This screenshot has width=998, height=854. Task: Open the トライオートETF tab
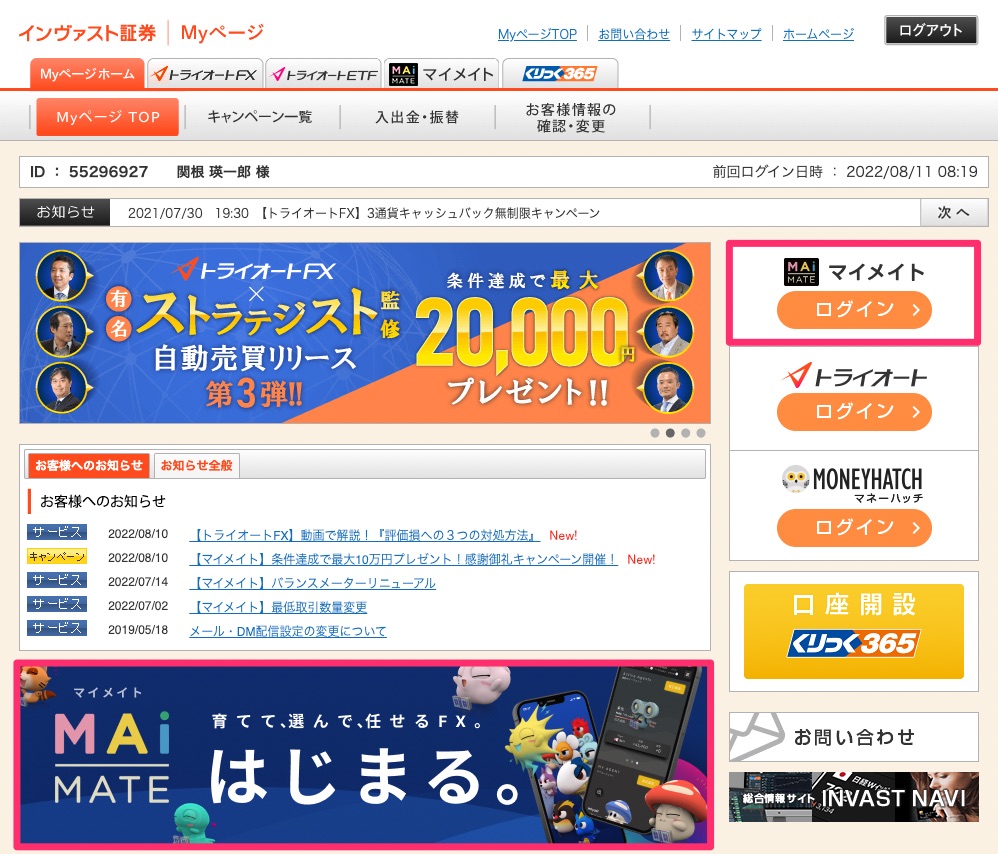click(x=323, y=74)
